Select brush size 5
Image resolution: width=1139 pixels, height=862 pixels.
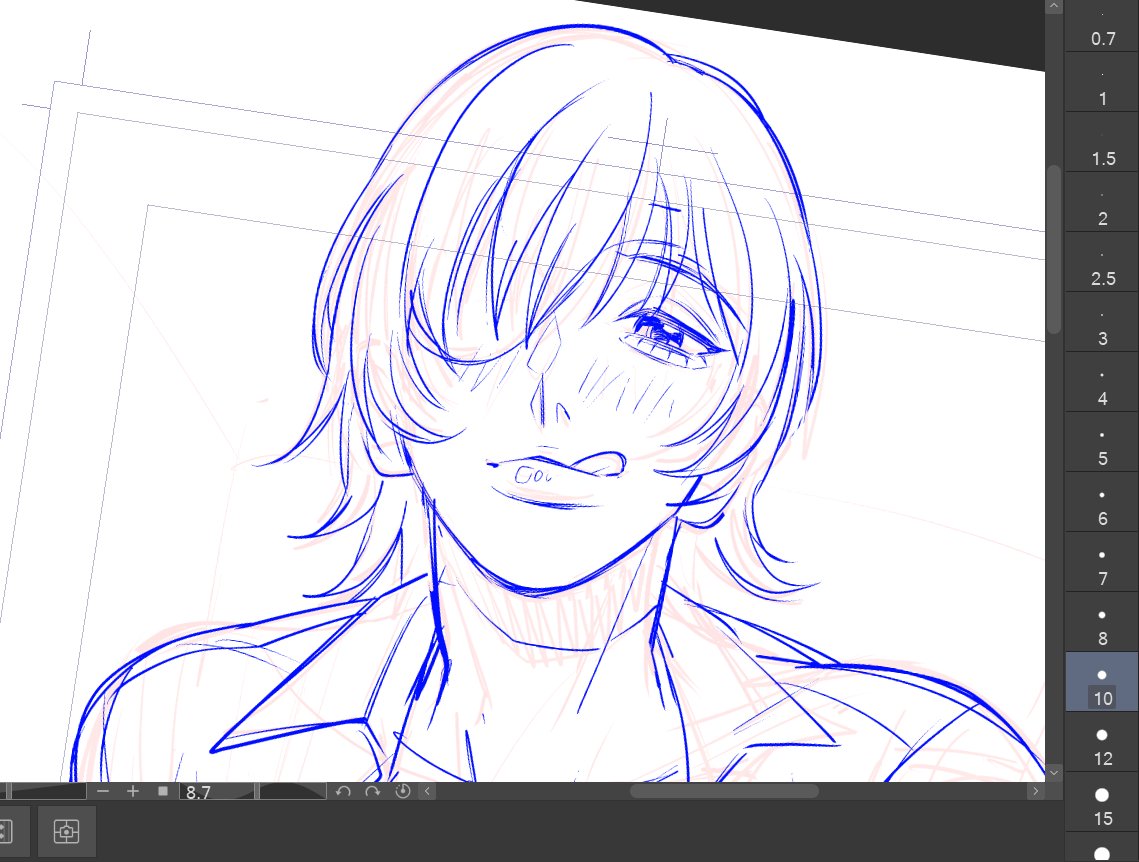1102,442
